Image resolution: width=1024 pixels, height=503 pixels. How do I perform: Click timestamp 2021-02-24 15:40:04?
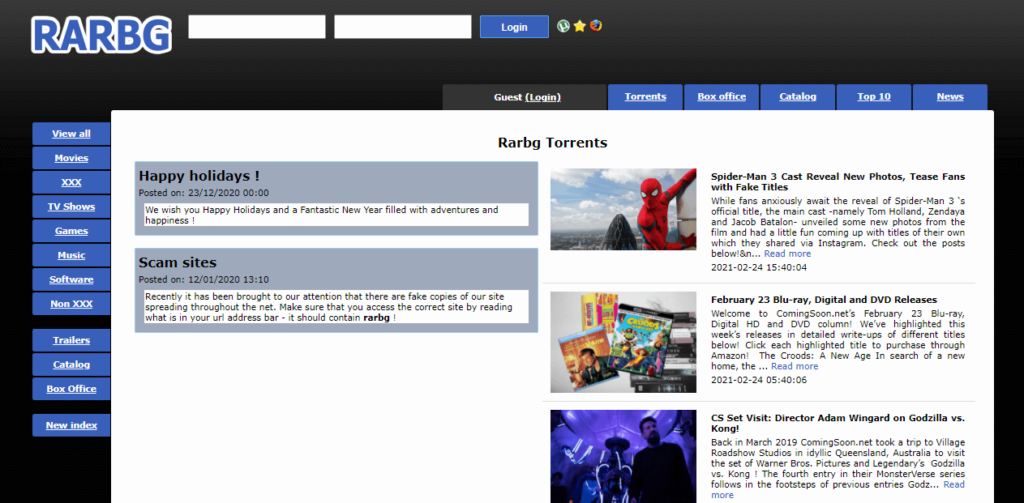(759, 267)
